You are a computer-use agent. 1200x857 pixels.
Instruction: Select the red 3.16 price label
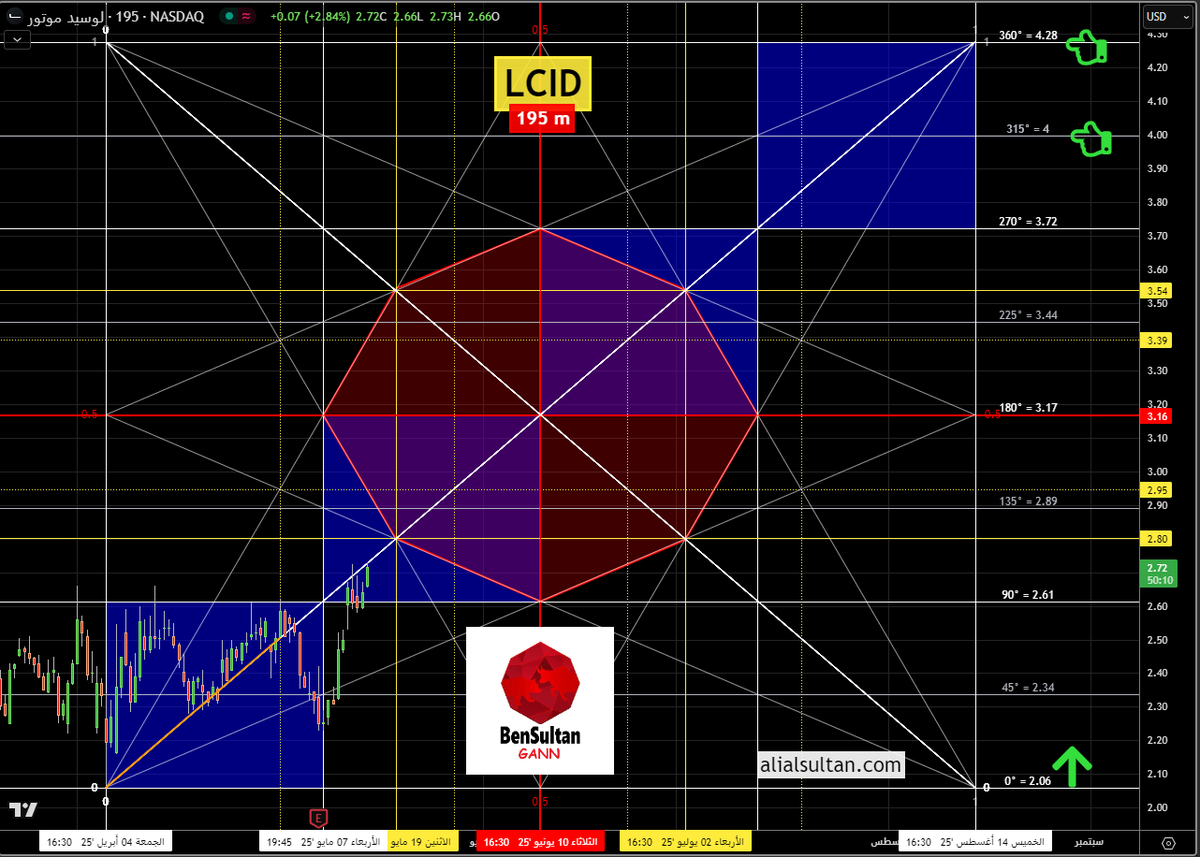pos(1156,415)
